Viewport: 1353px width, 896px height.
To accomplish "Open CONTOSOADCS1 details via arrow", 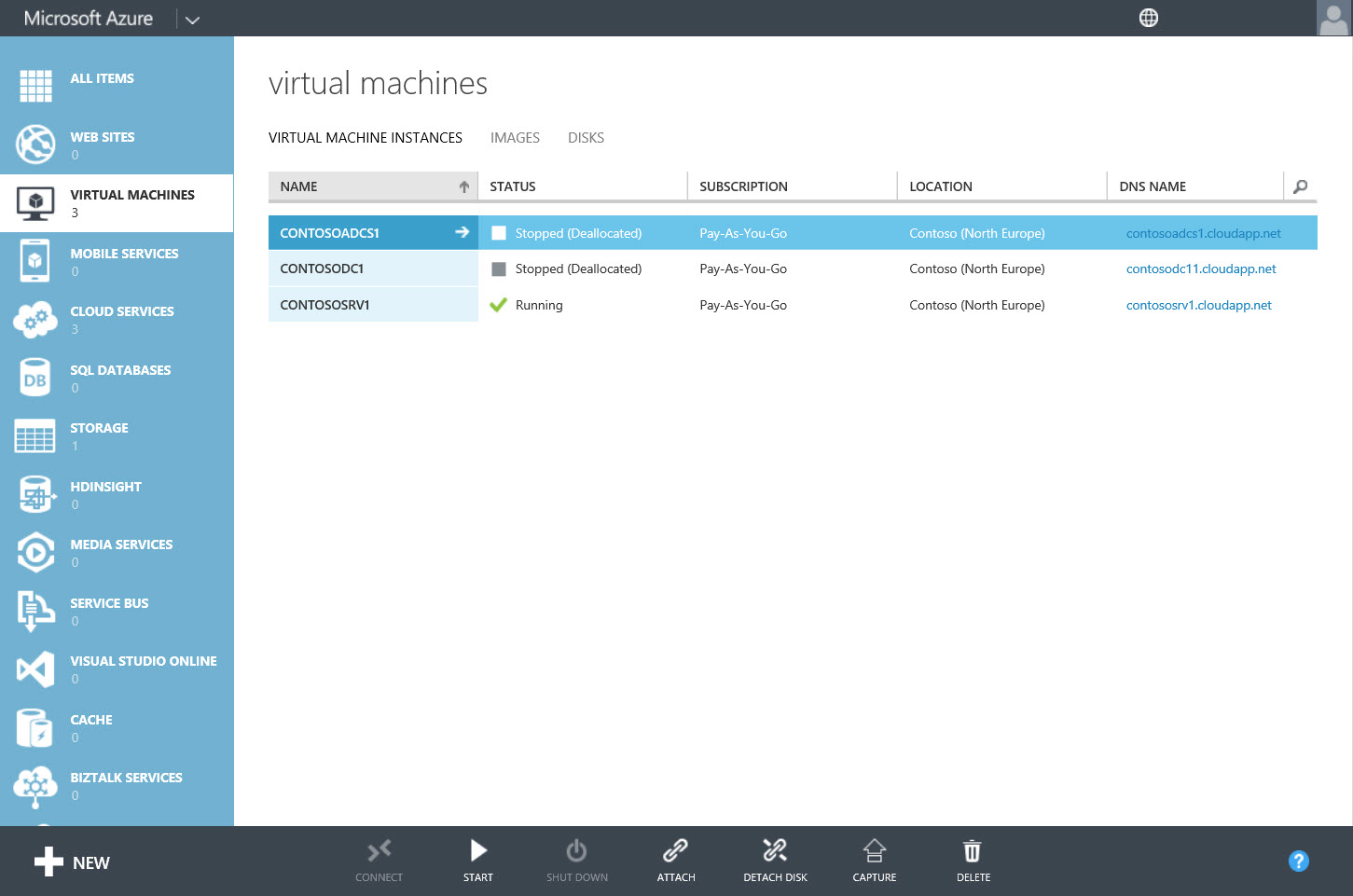I will (x=462, y=232).
